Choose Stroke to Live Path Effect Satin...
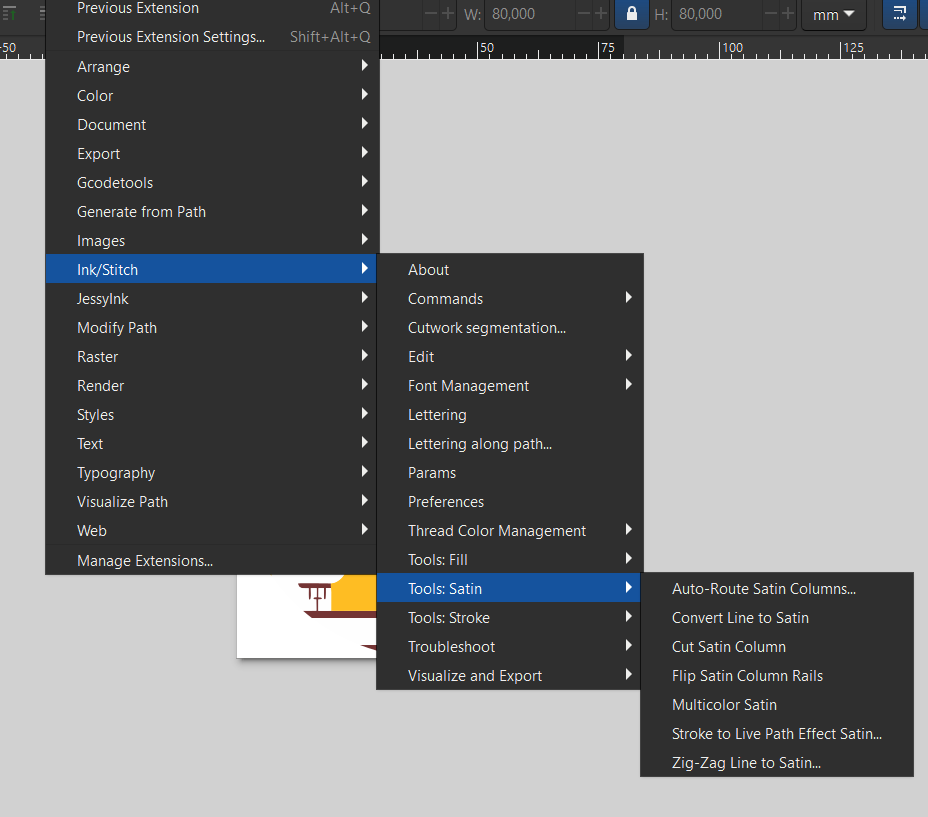 (777, 734)
